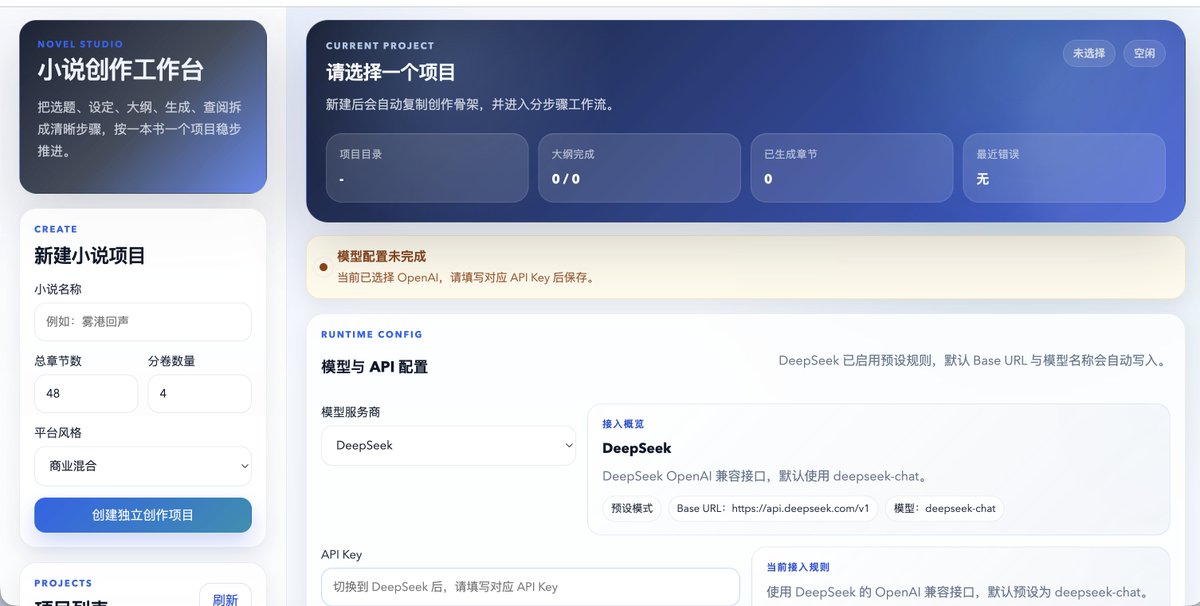This screenshot has width=1200, height=606.
Task: Click the 分卷数量 field showing 4
Action: click(200, 393)
